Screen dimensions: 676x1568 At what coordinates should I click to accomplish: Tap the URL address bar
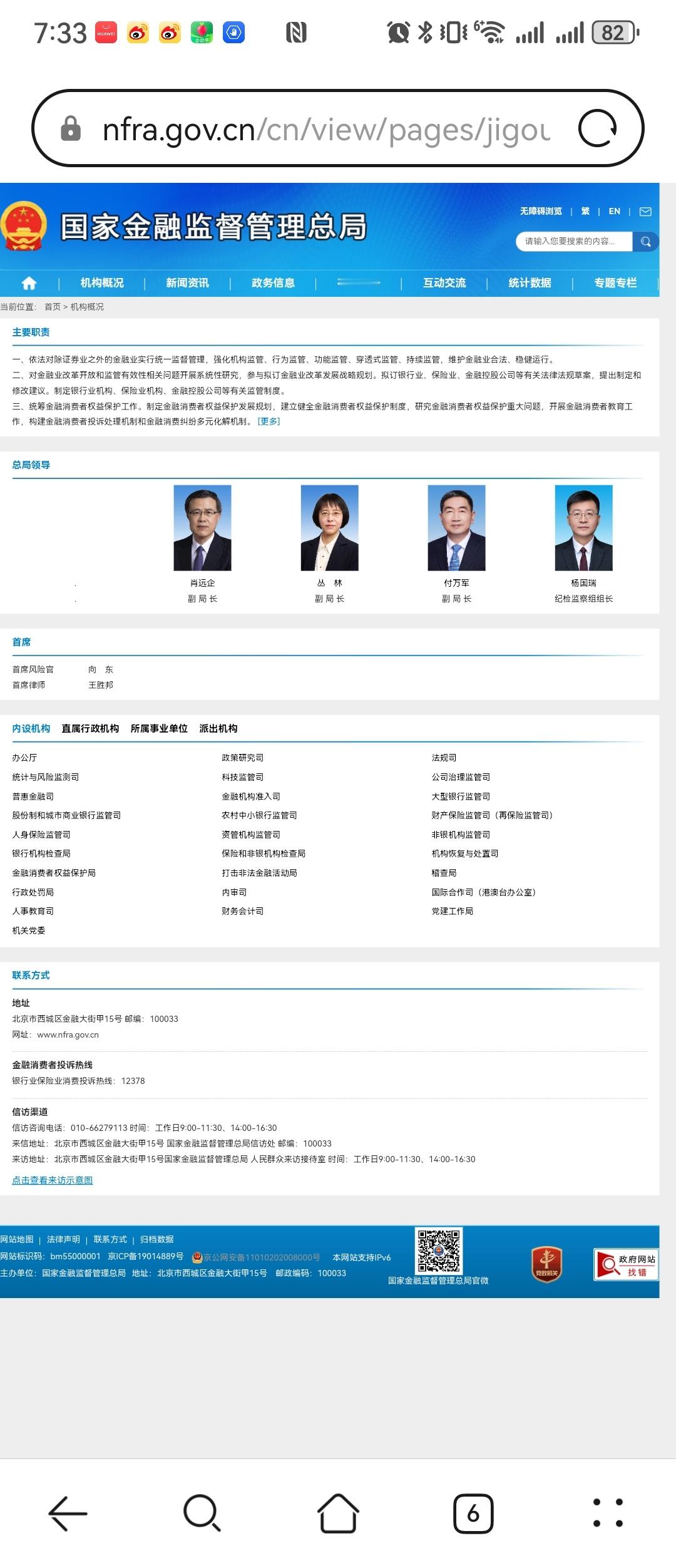pos(338,128)
